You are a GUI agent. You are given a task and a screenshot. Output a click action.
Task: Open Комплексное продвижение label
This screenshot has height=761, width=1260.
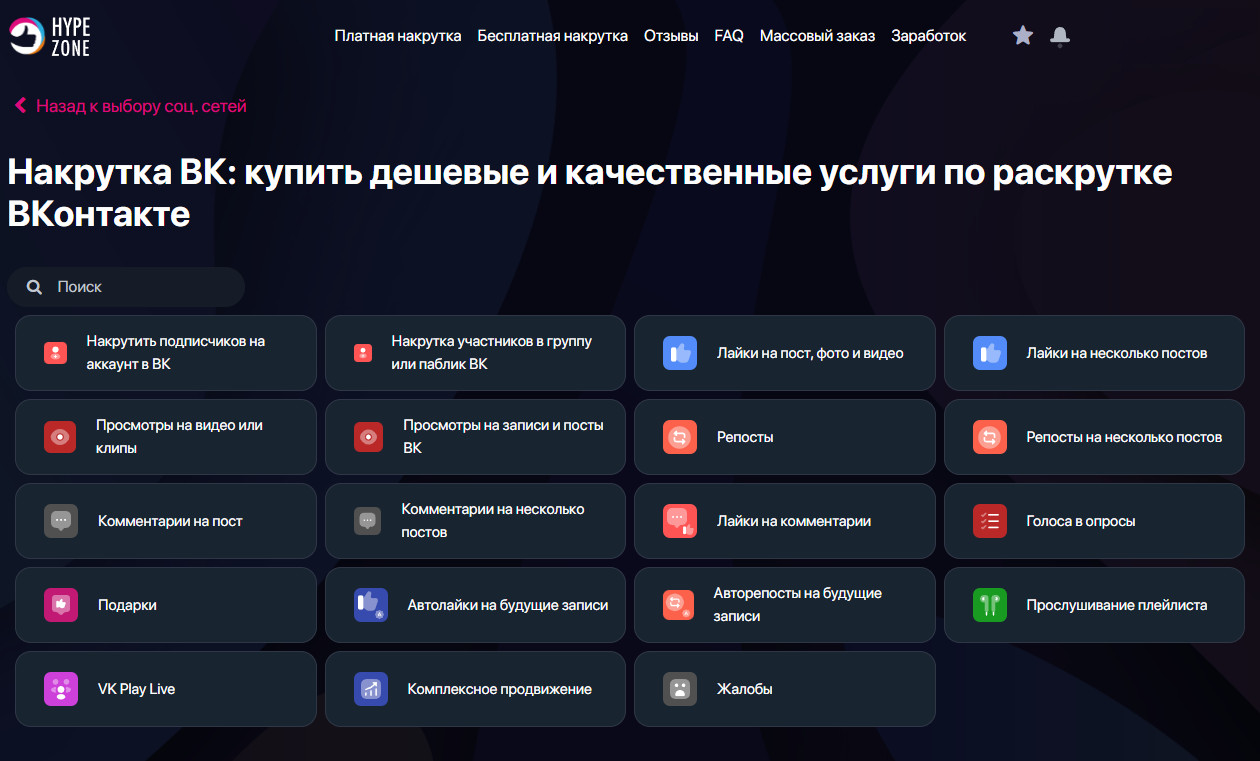click(x=500, y=689)
